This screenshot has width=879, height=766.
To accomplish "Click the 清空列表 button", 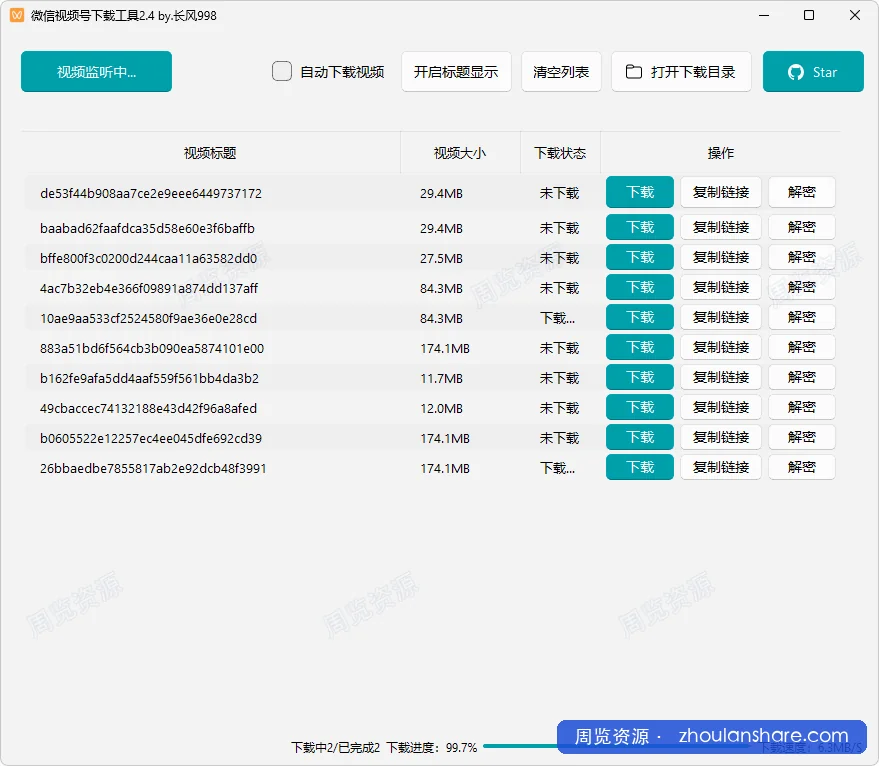I will click(x=561, y=72).
